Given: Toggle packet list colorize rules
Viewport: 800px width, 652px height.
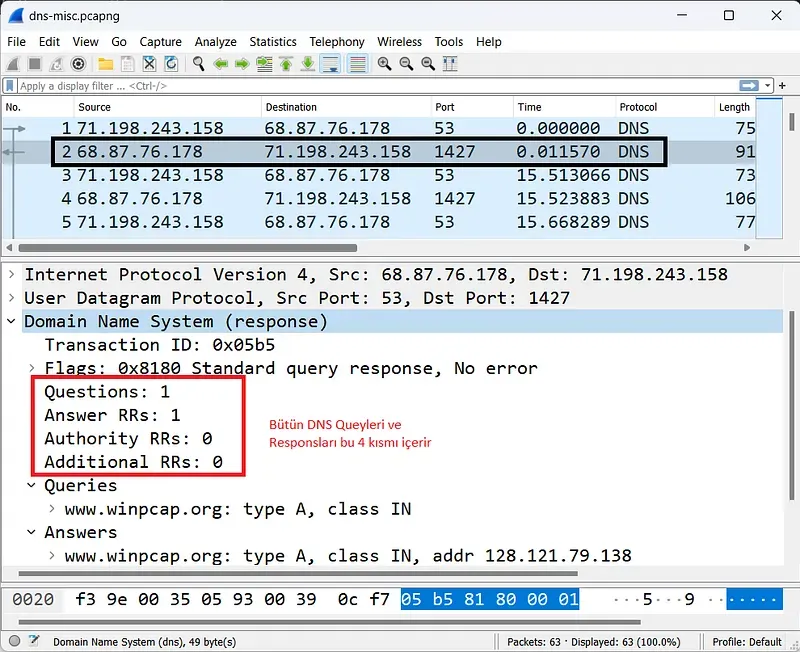Looking at the screenshot, I should [x=358, y=64].
